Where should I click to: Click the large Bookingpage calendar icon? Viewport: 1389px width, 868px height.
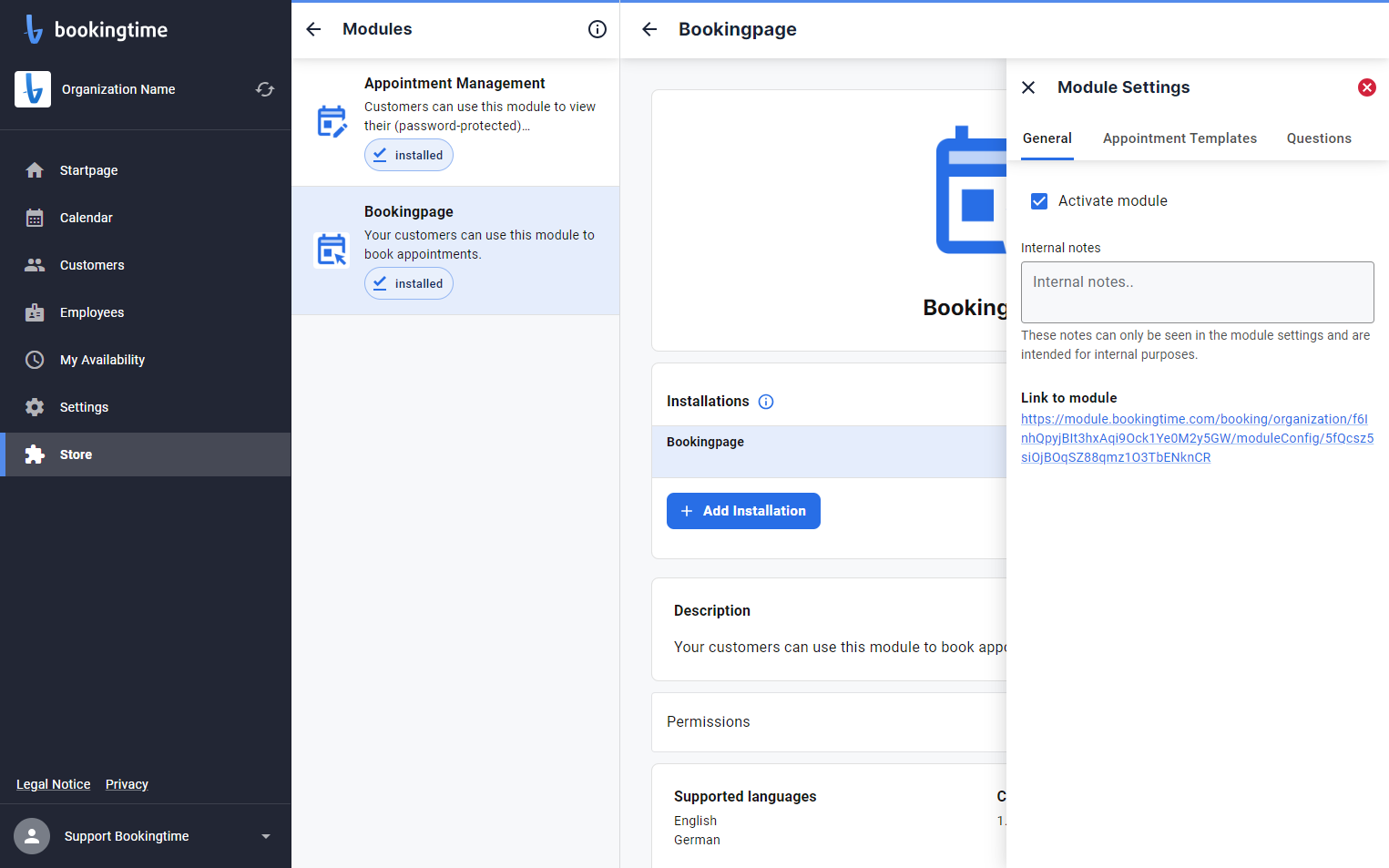tap(971, 190)
